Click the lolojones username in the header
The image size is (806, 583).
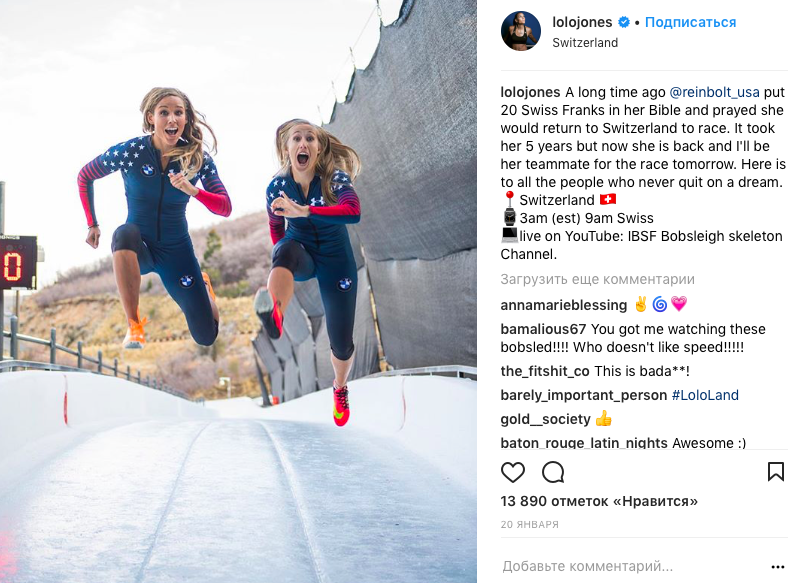click(x=582, y=22)
